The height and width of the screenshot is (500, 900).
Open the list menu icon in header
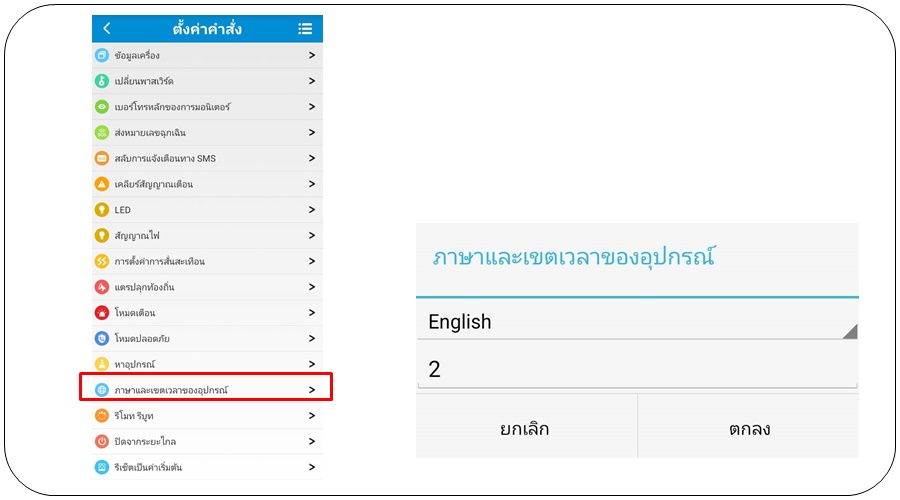tap(305, 29)
